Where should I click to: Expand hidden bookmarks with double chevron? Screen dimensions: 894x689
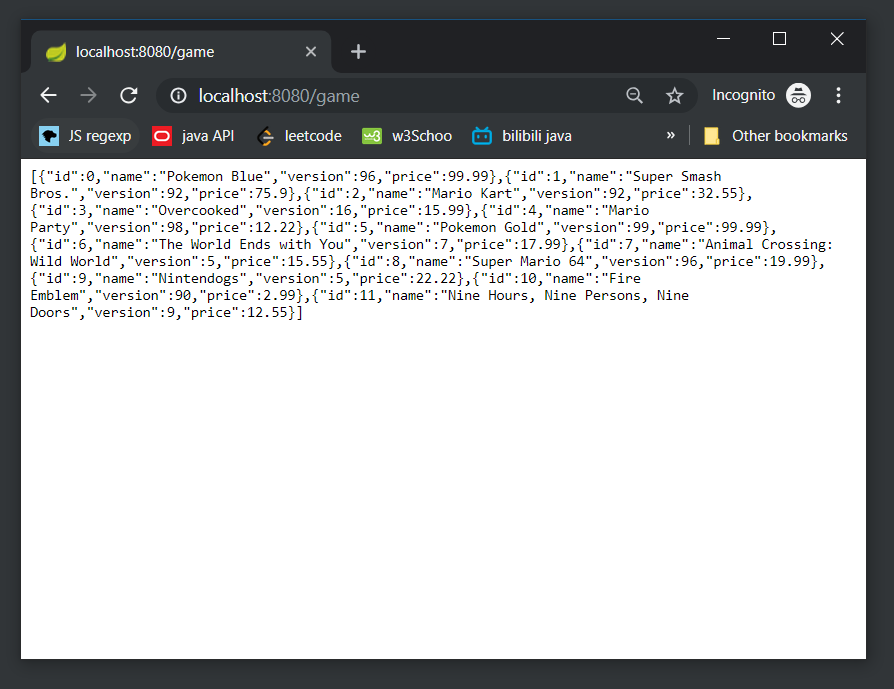coord(670,135)
